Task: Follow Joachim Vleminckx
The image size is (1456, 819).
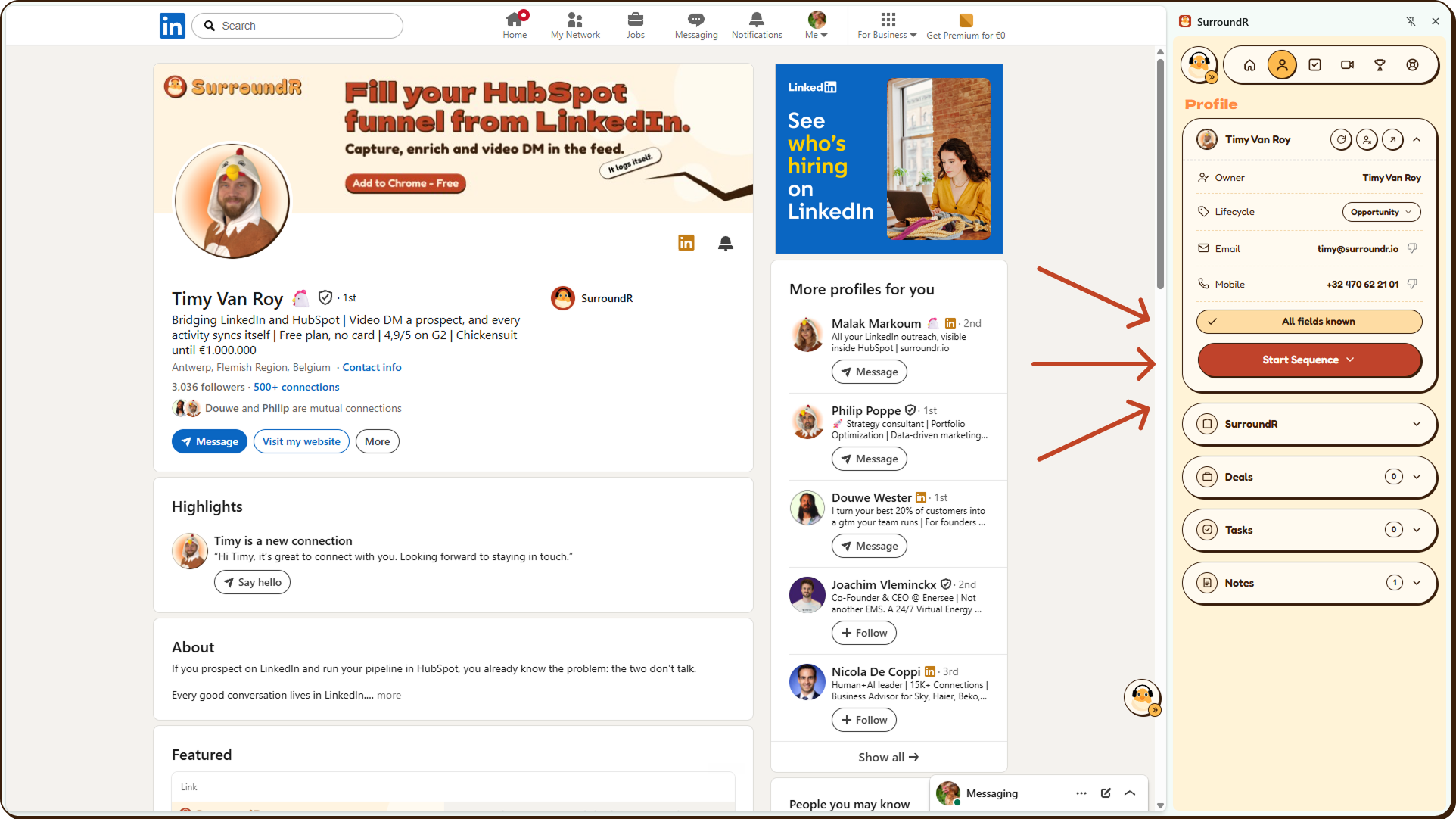Action: pyautogui.click(x=864, y=633)
